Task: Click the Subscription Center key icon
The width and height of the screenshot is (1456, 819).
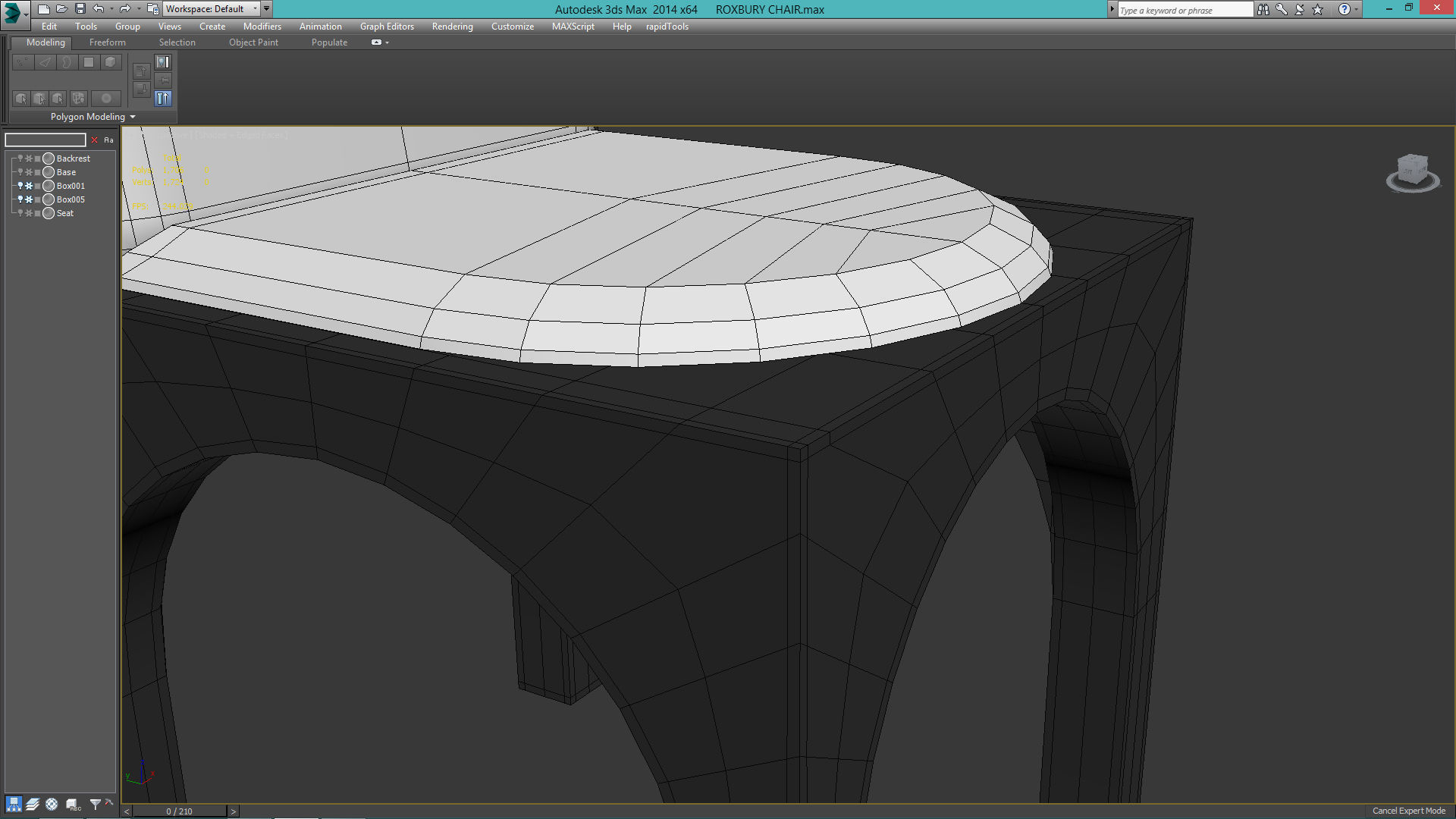Action: 1281,9
